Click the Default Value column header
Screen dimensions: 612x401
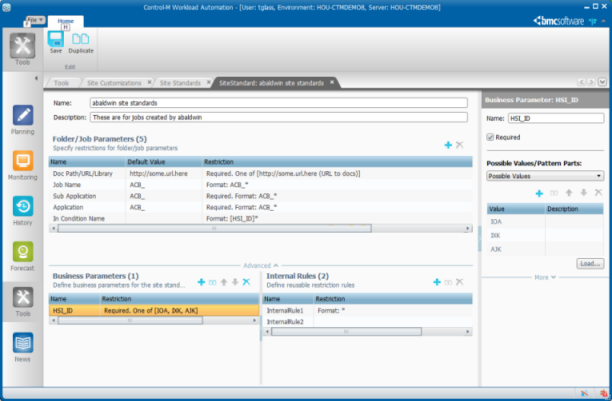(x=164, y=162)
